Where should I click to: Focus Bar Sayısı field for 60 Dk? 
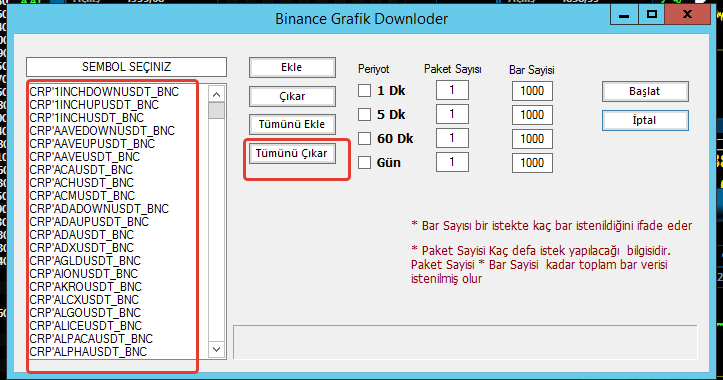click(x=532, y=139)
